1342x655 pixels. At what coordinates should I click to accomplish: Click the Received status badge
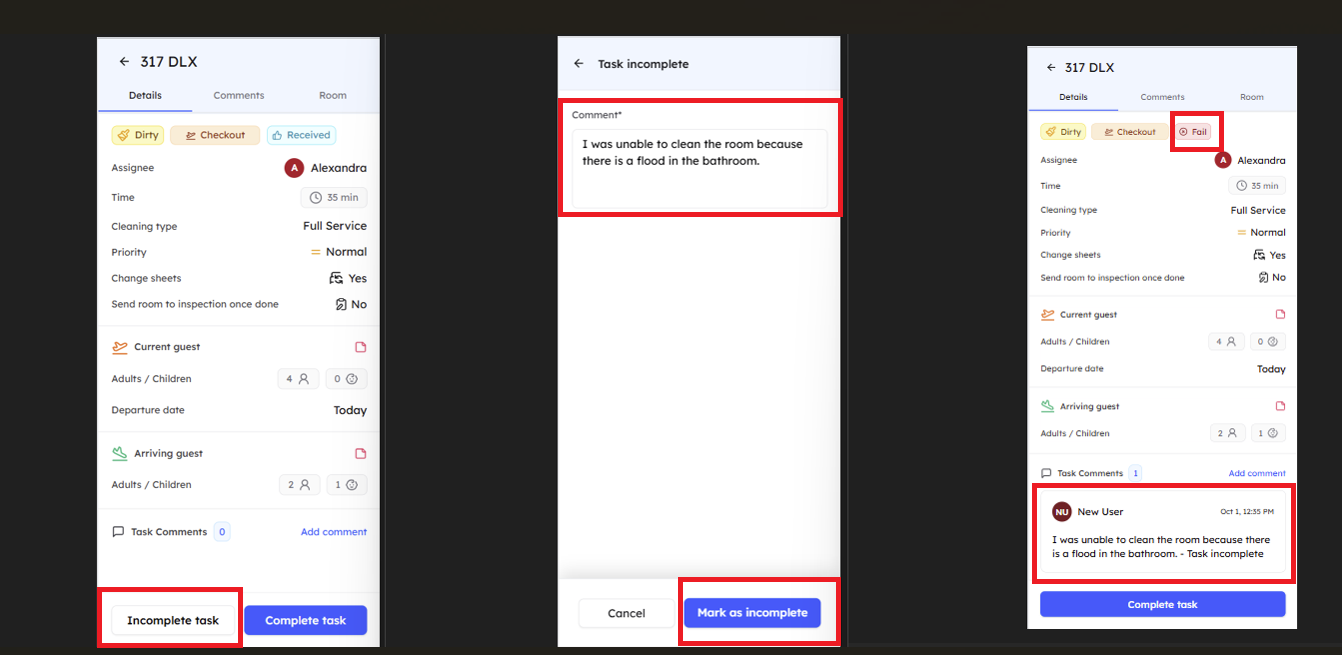coord(301,135)
